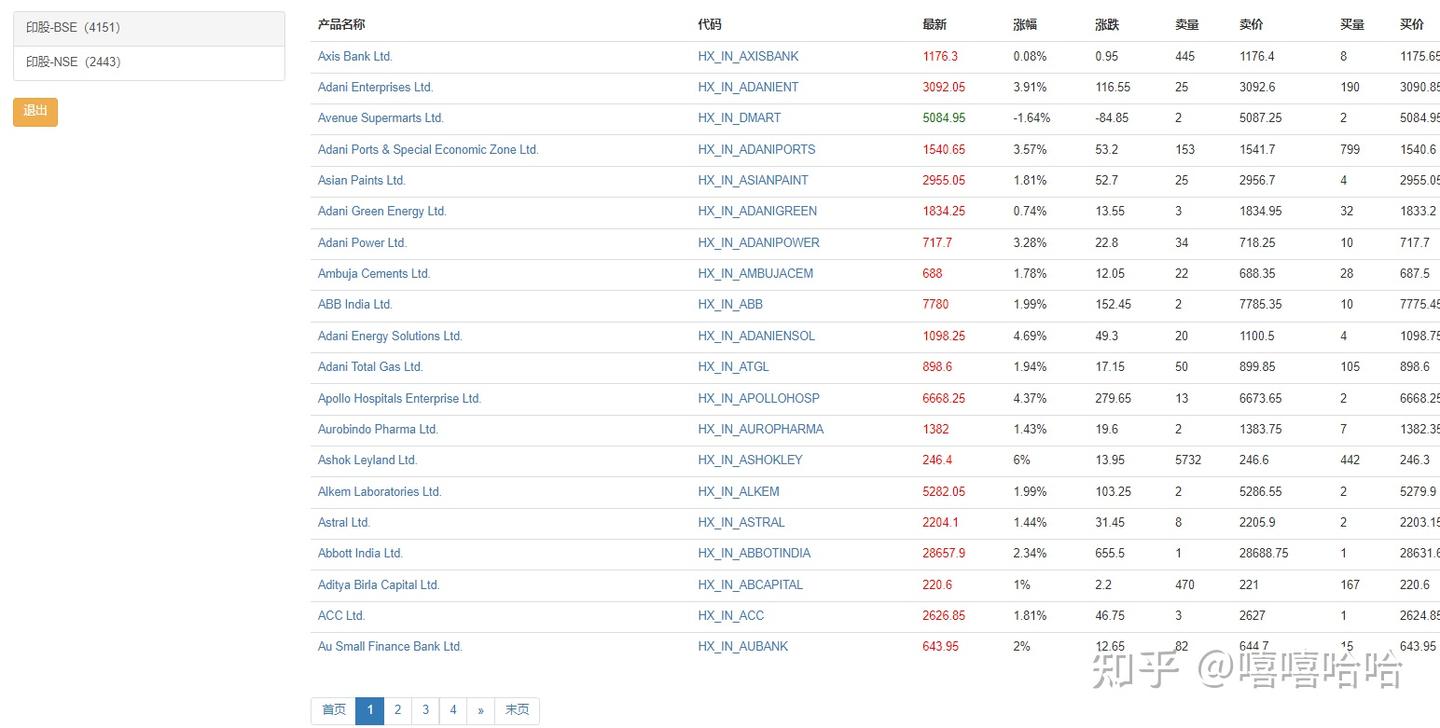Open Adani Ports & Special Economic Zone Ltd.

pyautogui.click(x=428, y=150)
